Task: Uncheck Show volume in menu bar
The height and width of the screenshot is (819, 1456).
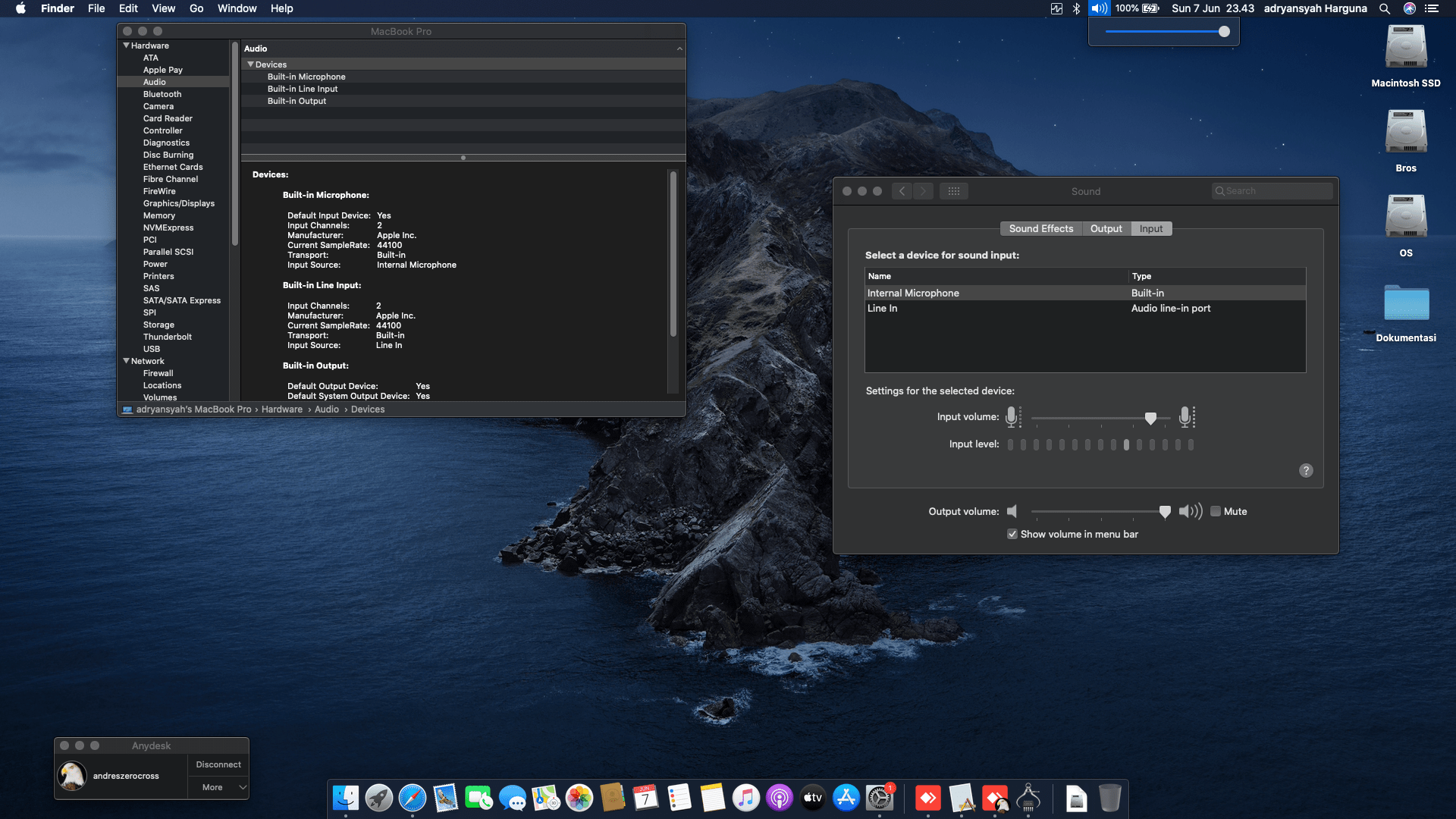Action: (x=1012, y=534)
